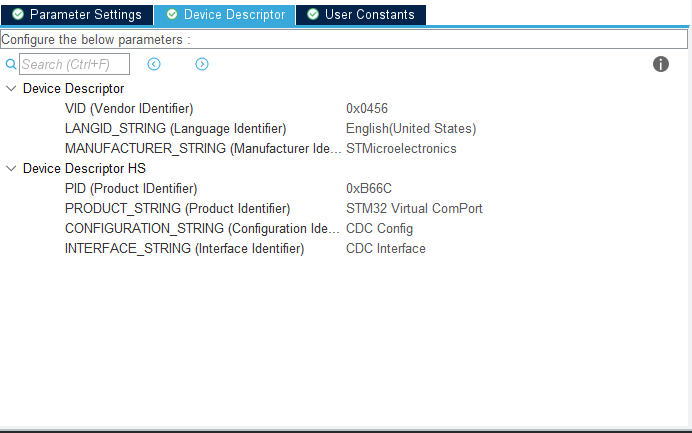Collapse the Device Descriptor HS section
692x433 pixels.
[11, 169]
